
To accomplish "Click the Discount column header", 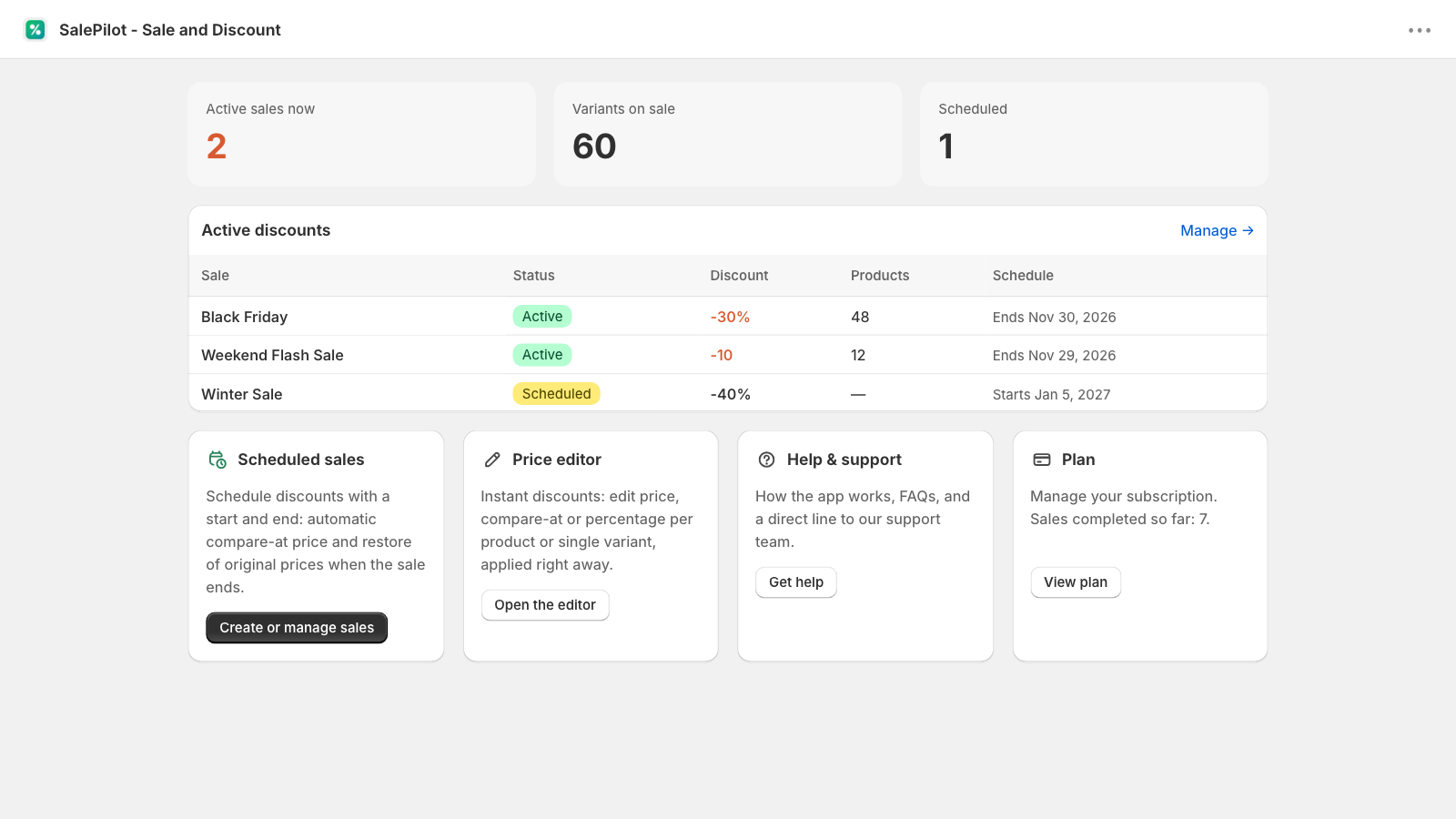I will click(739, 276).
